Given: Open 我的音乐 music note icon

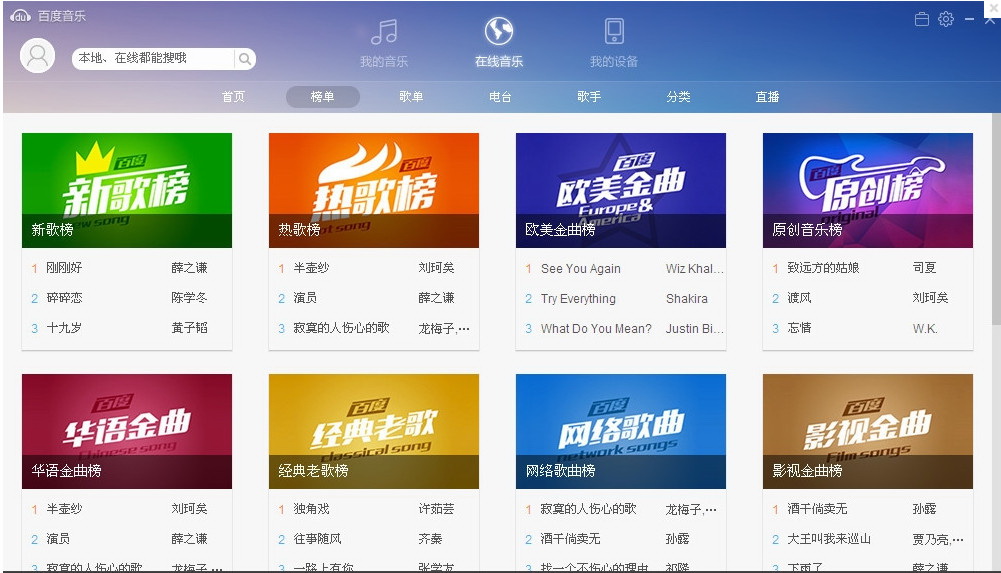Looking at the screenshot, I should click(384, 31).
